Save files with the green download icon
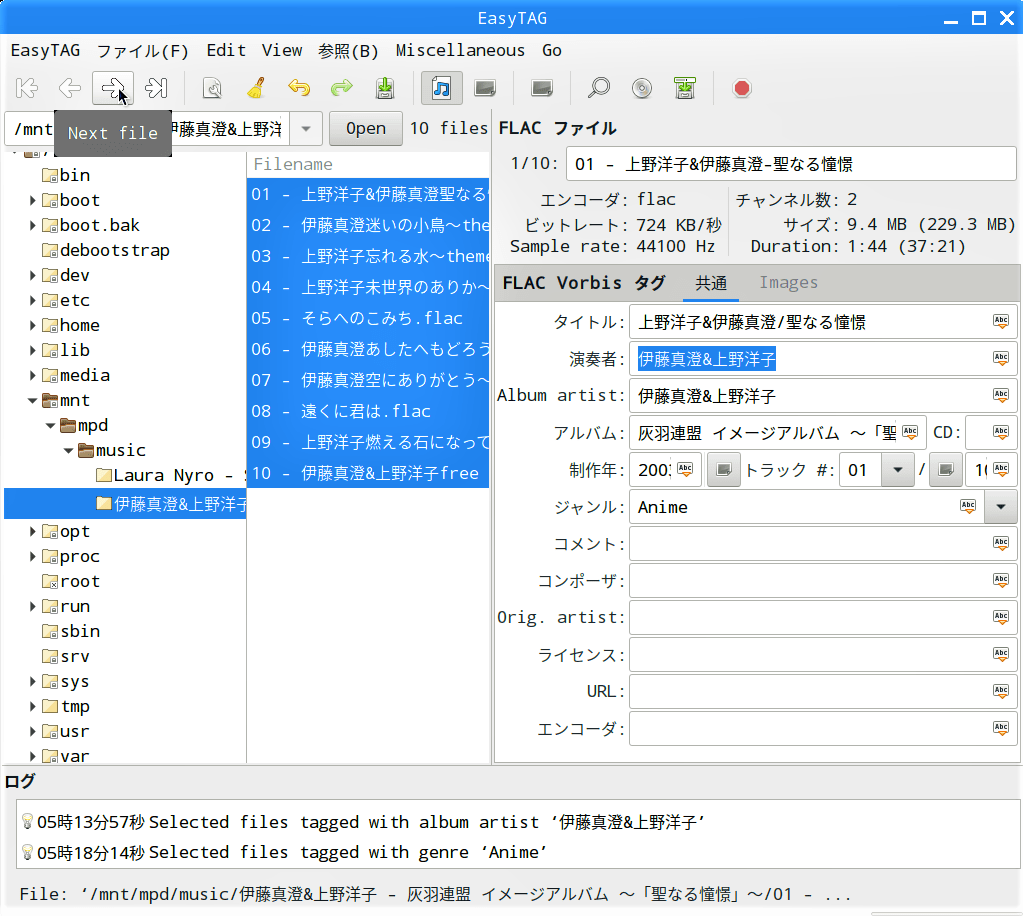 tap(385, 88)
